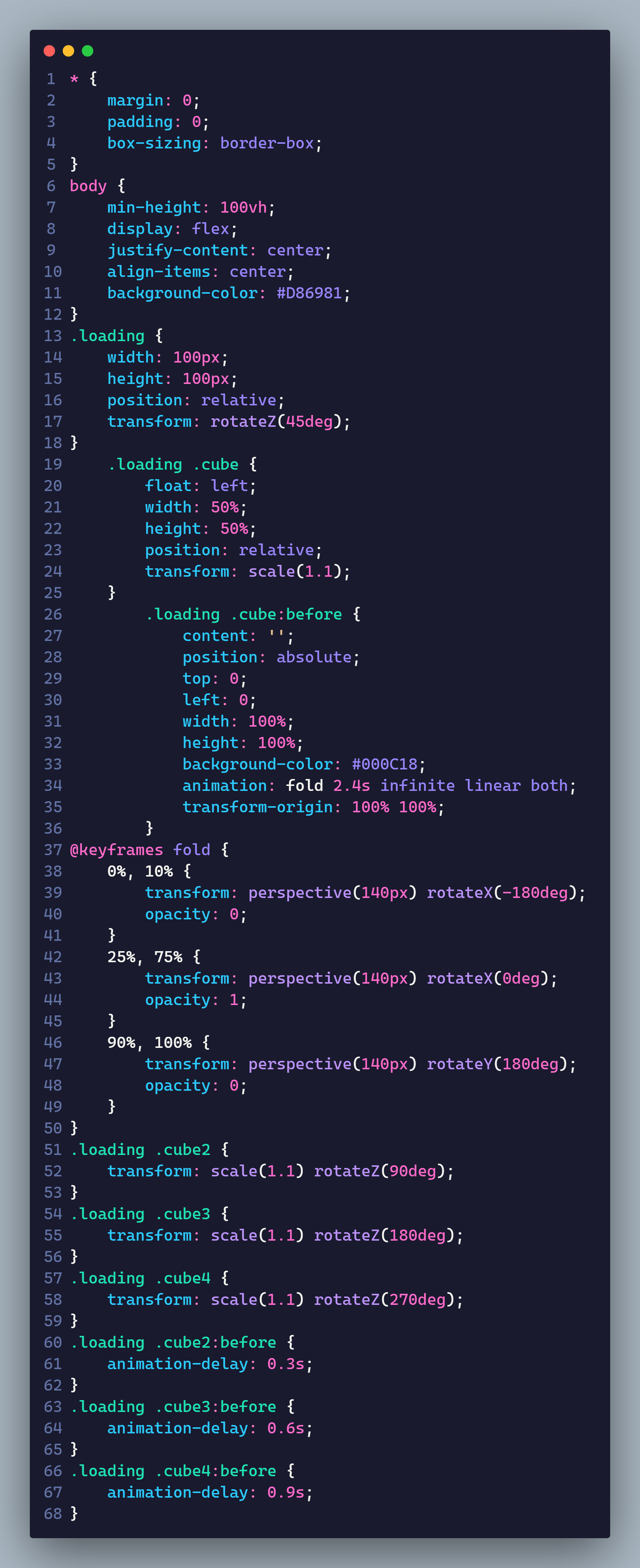Click the min-height property
This screenshot has width=640, height=1568.
click(x=154, y=207)
